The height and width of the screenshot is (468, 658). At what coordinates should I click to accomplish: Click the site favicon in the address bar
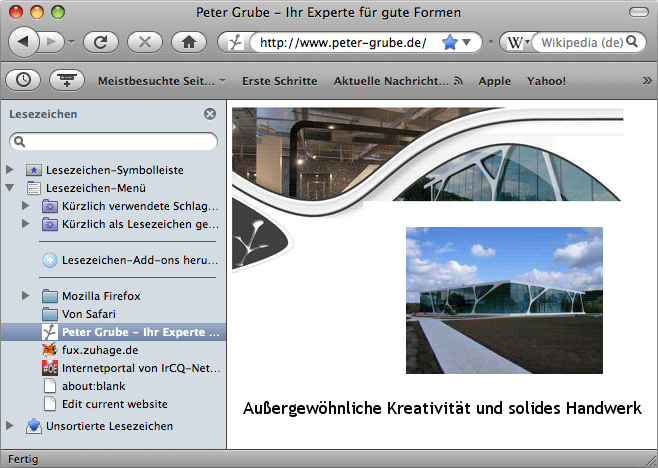point(235,42)
